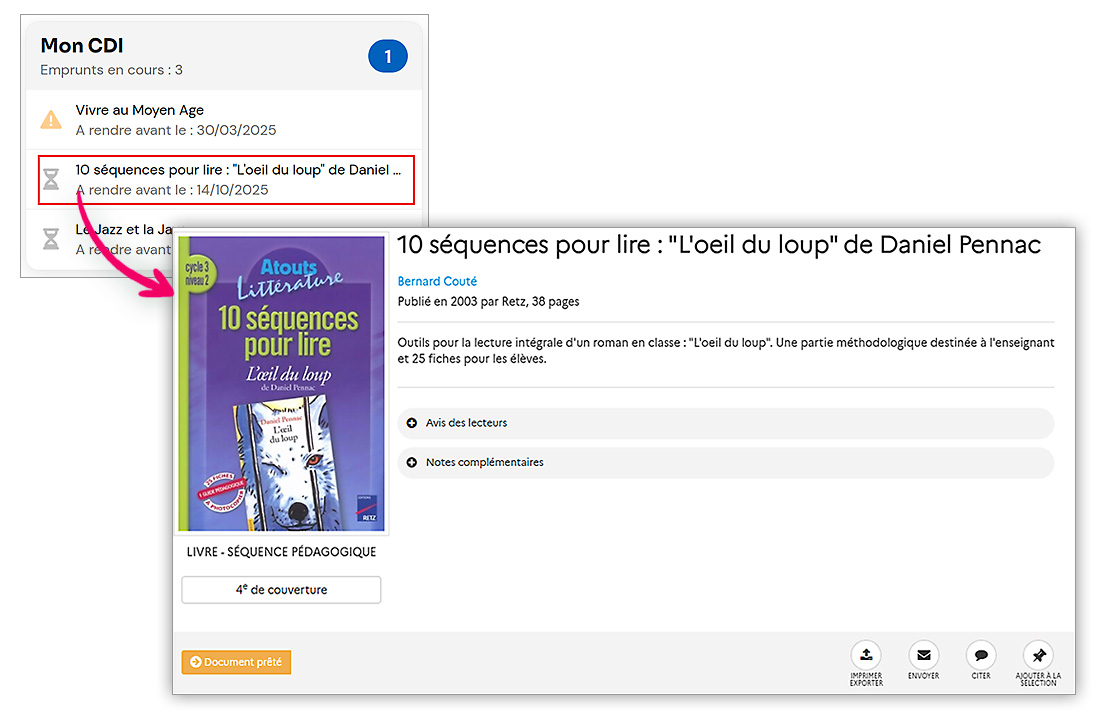Image resolution: width=1100 pixels, height=724 pixels.
Task: Show the 4e de couverture
Action: pos(281,590)
